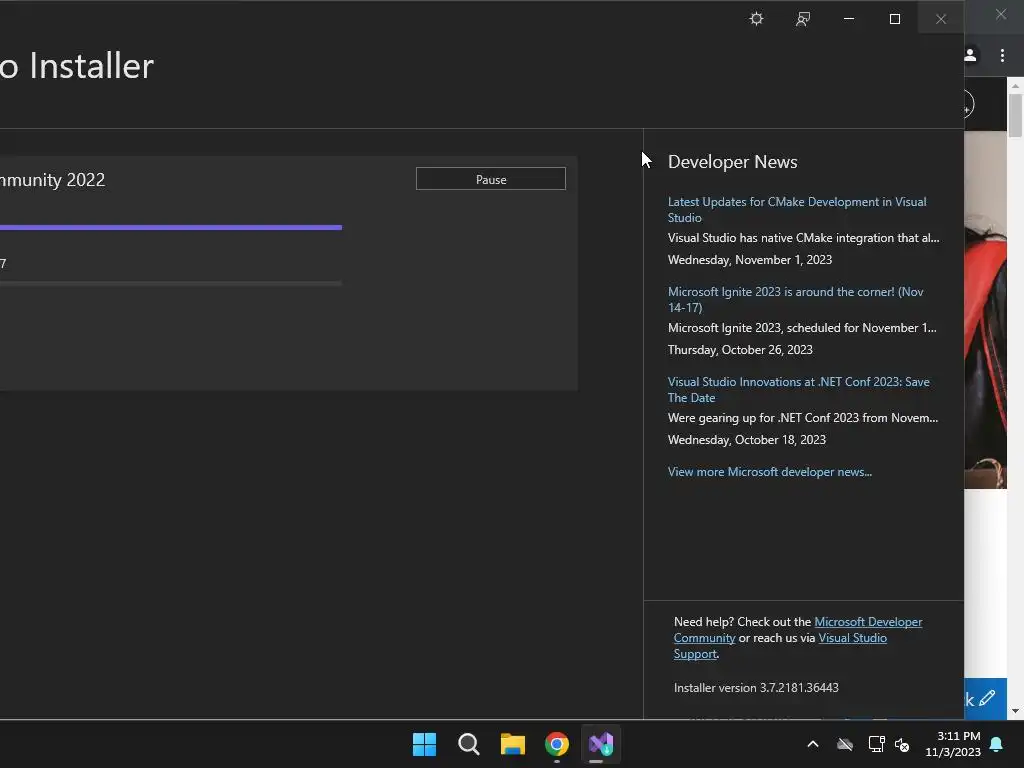Click the photo thumbnail in the browser window

coord(985,310)
